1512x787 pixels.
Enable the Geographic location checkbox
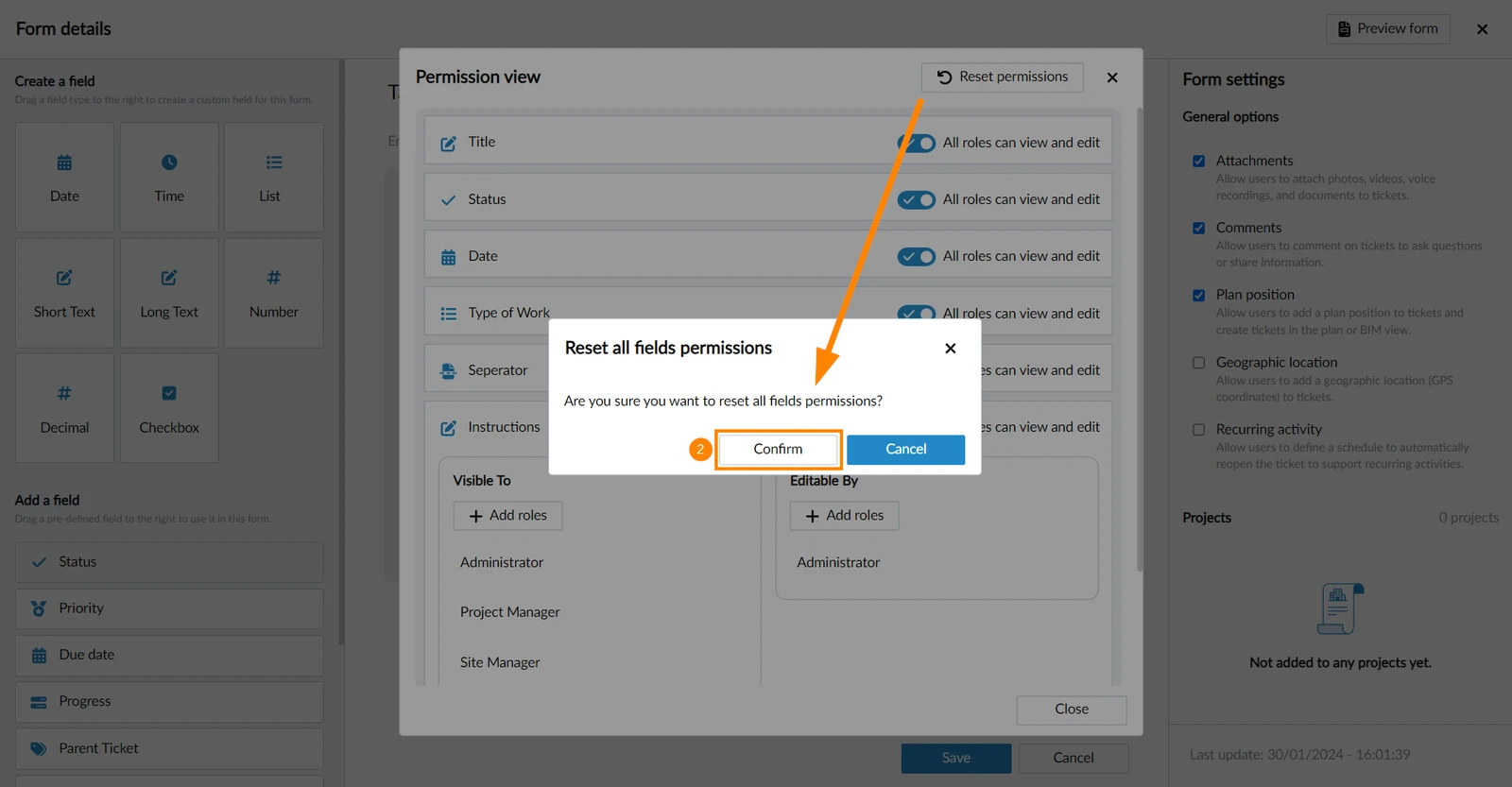pyautogui.click(x=1198, y=363)
